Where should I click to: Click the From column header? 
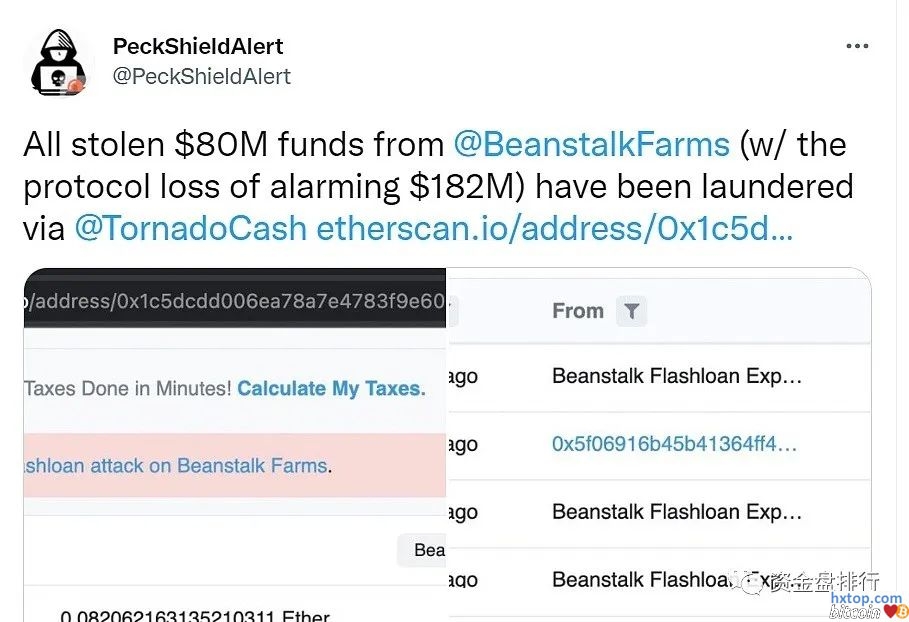578,311
